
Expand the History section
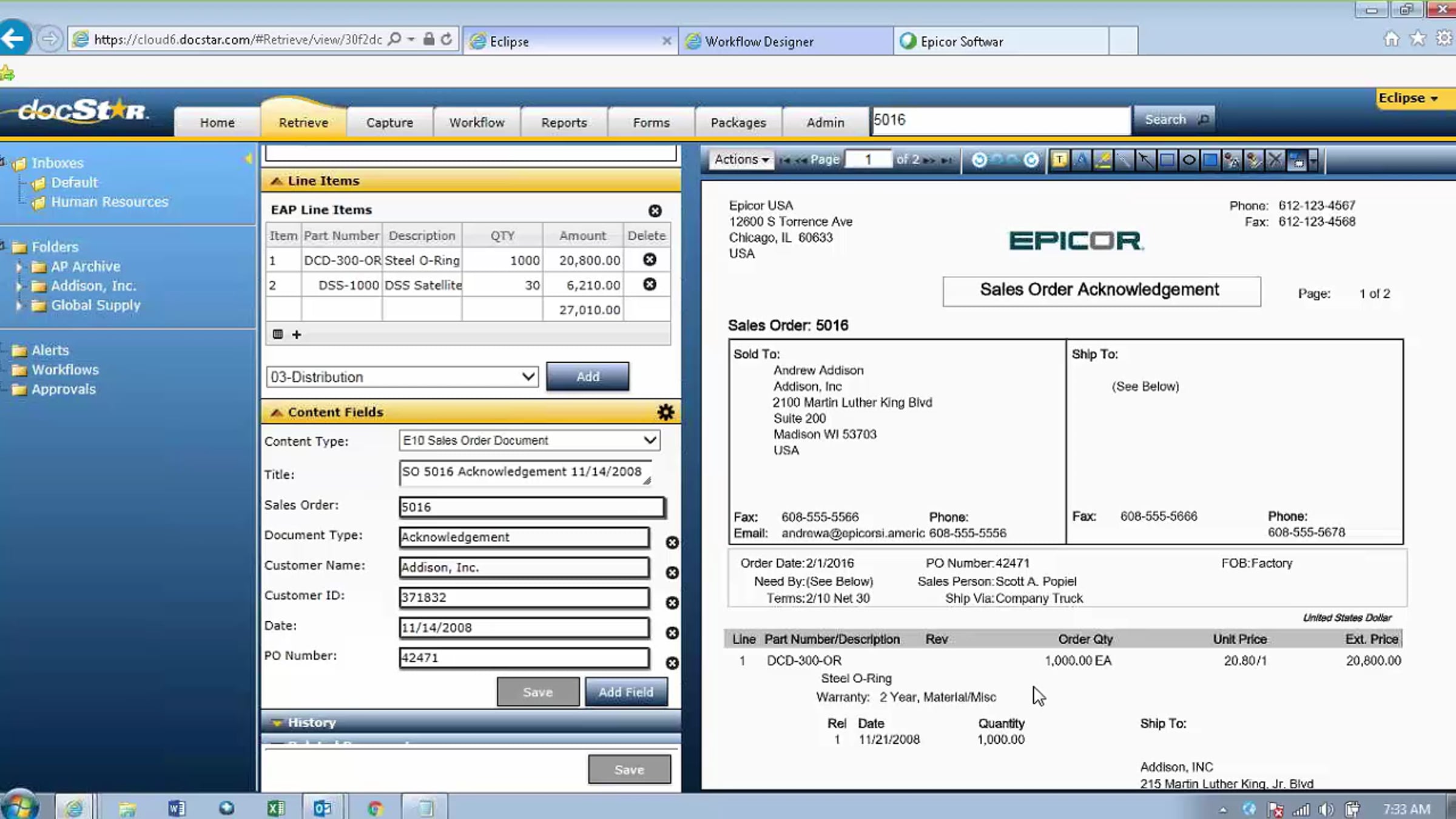click(311, 723)
